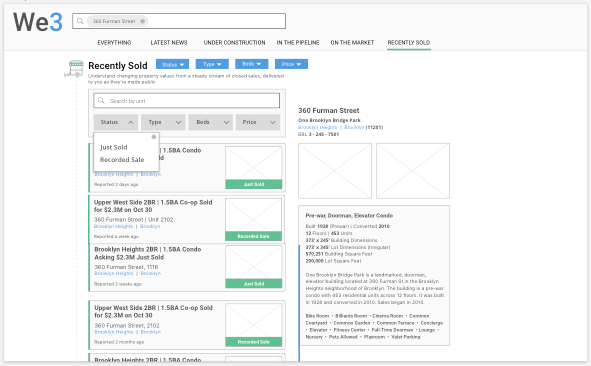Open the first building photo placeholder

tap(335, 171)
